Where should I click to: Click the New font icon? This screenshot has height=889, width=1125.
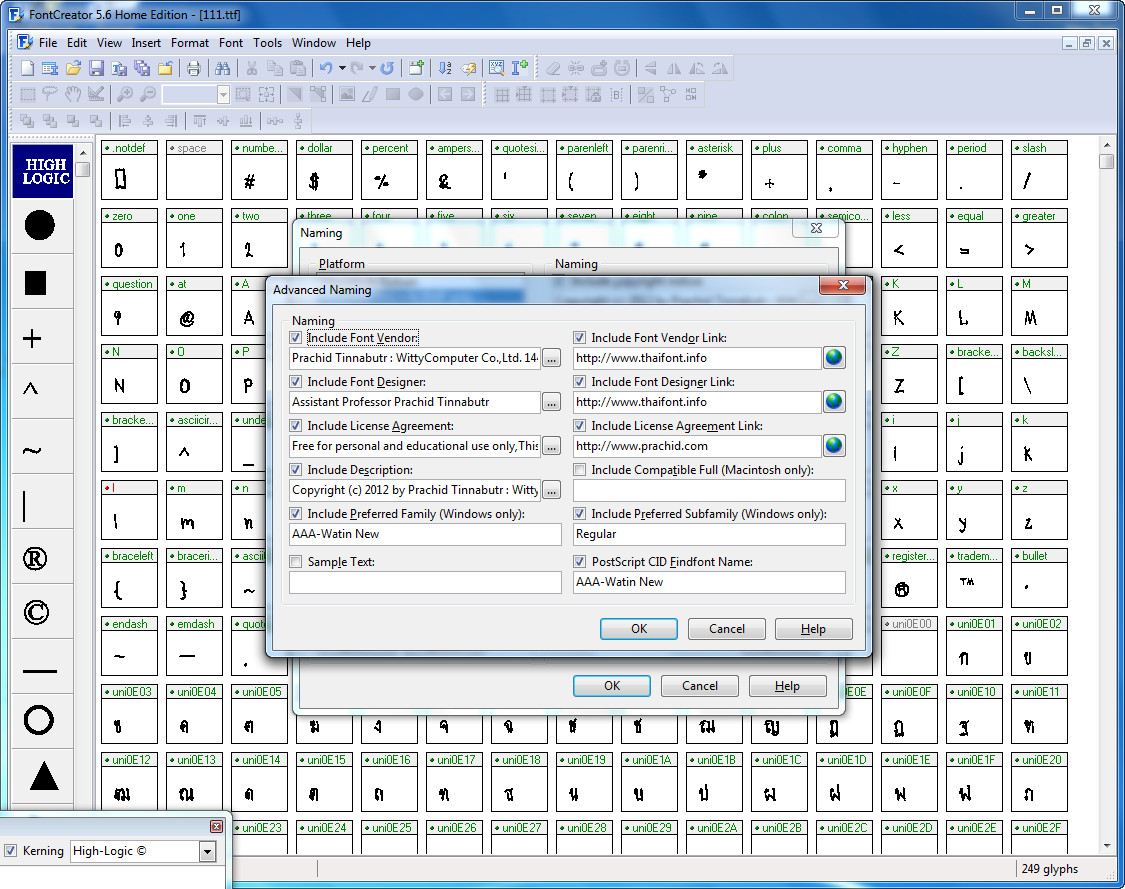pos(27,68)
